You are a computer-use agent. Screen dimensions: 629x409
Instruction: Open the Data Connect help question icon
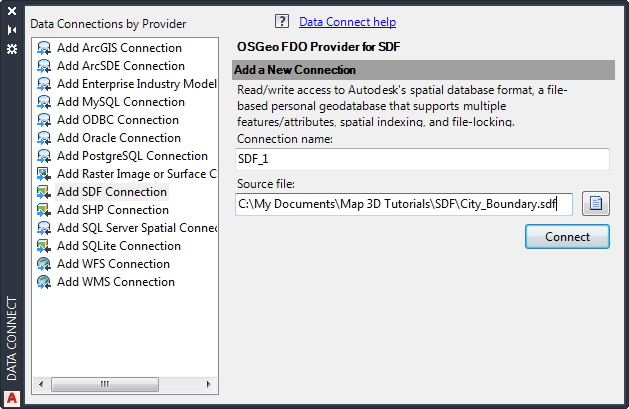[281, 21]
